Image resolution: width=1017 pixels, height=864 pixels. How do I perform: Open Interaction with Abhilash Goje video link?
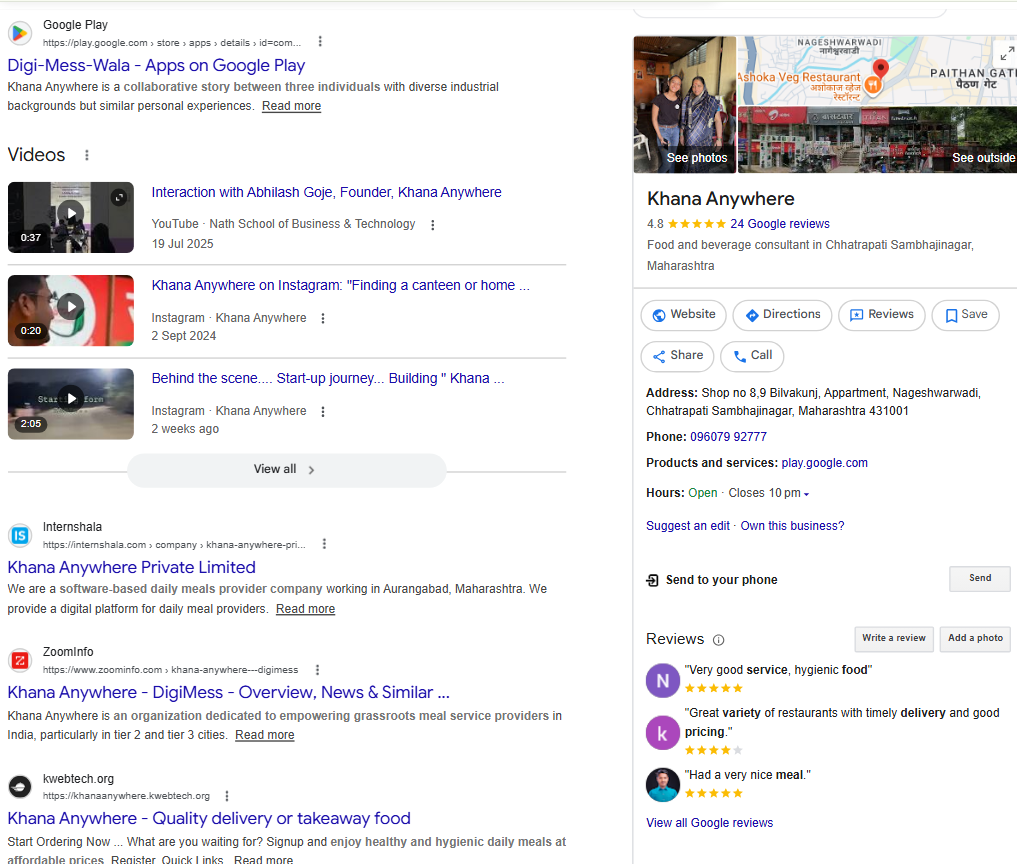coord(326,193)
